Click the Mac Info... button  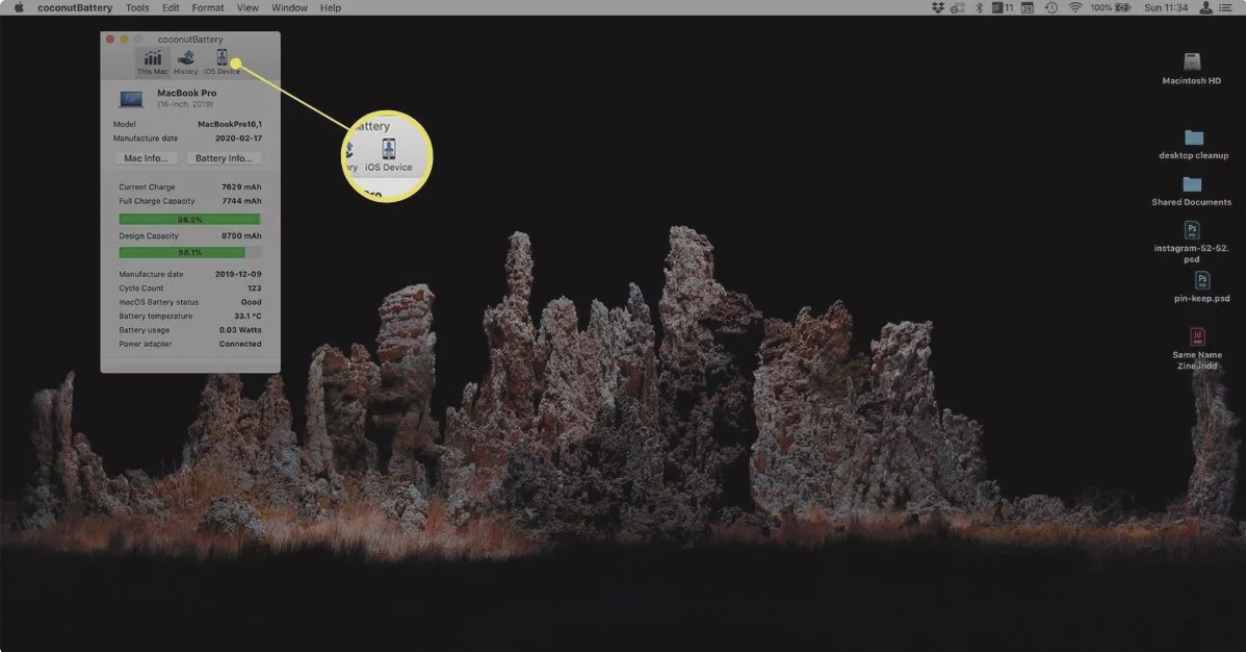click(146, 158)
